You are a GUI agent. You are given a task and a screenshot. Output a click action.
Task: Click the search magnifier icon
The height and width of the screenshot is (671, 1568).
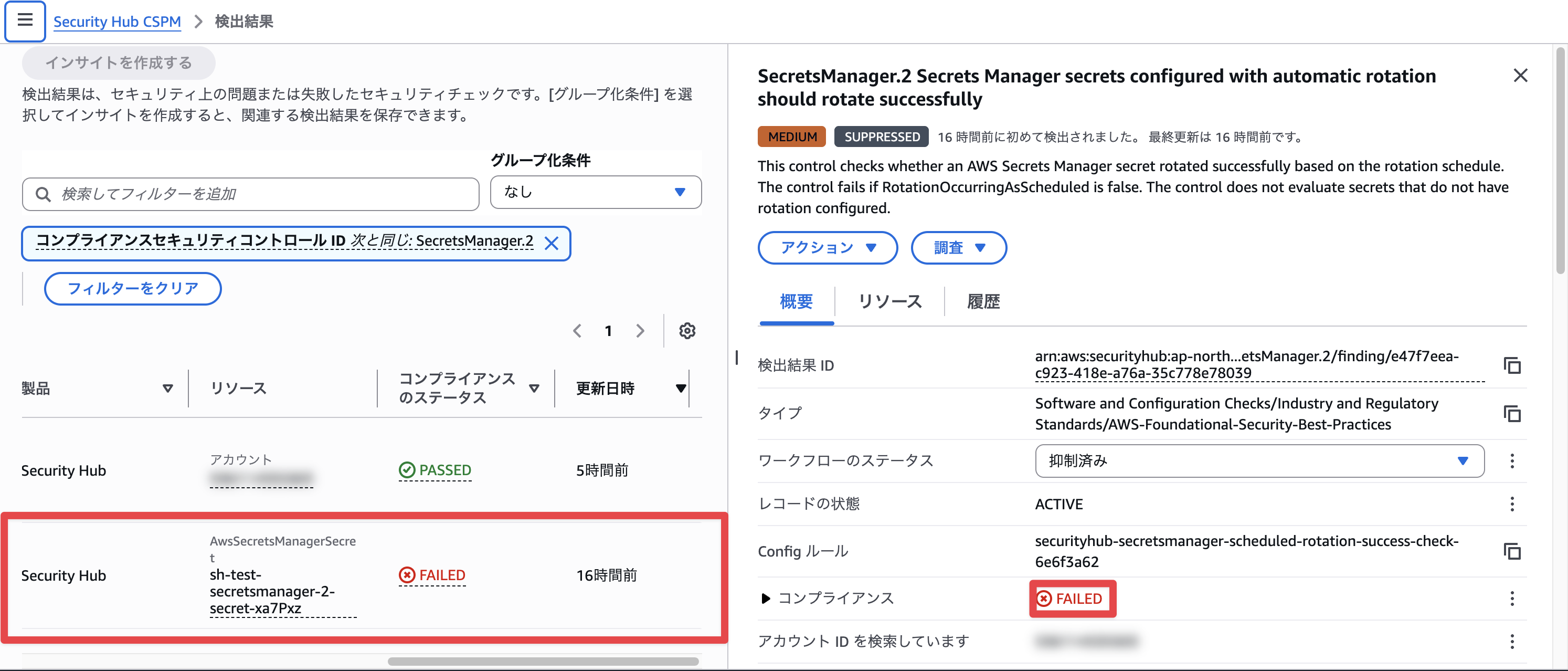point(43,194)
